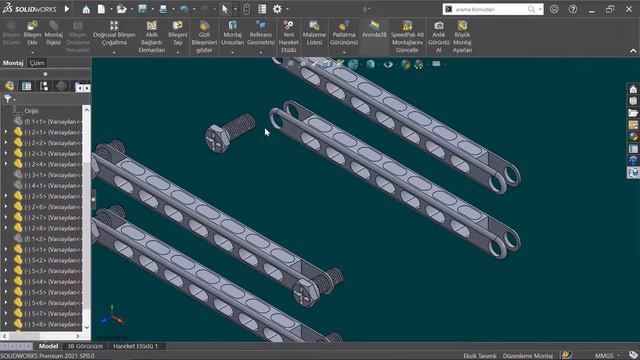Collapse the ribbon with the chevron
Viewport: 640px width, 360px height.
pyautogui.click(x=633, y=51)
